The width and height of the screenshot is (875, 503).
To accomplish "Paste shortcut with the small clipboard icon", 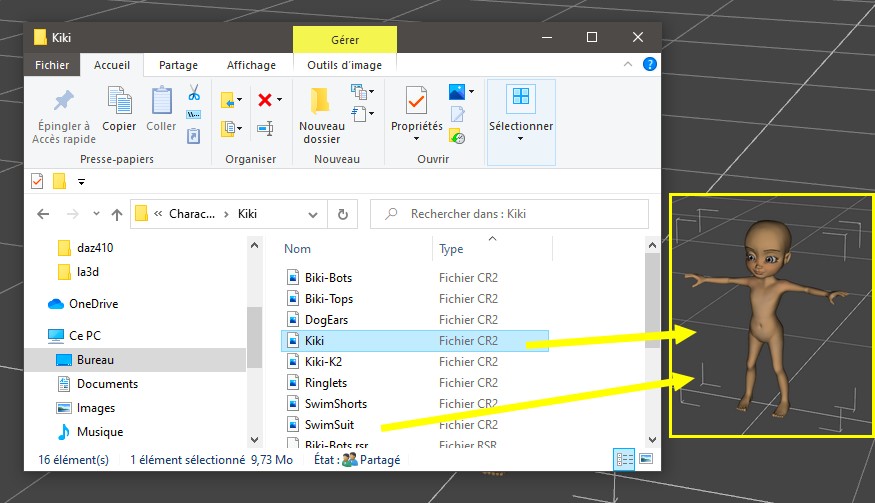I will (194, 136).
